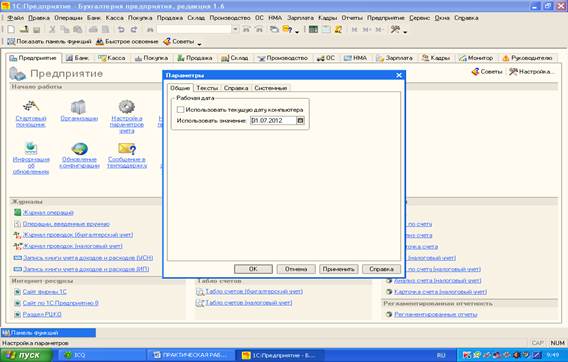The width and height of the screenshot is (568, 362).
Task: Expand the toolbar search combo box arrow
Action: [235, 30]
